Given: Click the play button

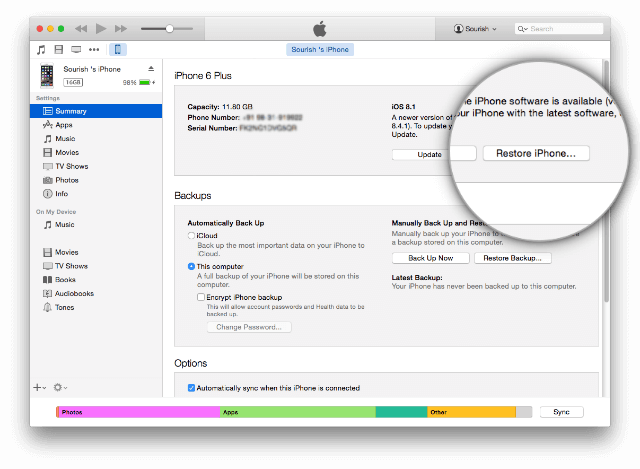Looking at the screenshot, I should pyautogui.click(x=101, y=29).
